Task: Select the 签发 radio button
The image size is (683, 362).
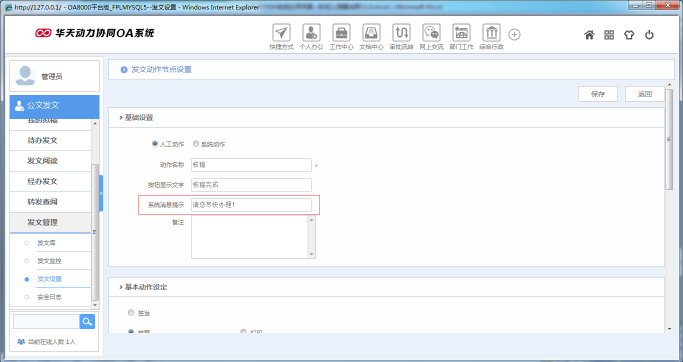Action: pyautogui.click(x=131, y=312)
